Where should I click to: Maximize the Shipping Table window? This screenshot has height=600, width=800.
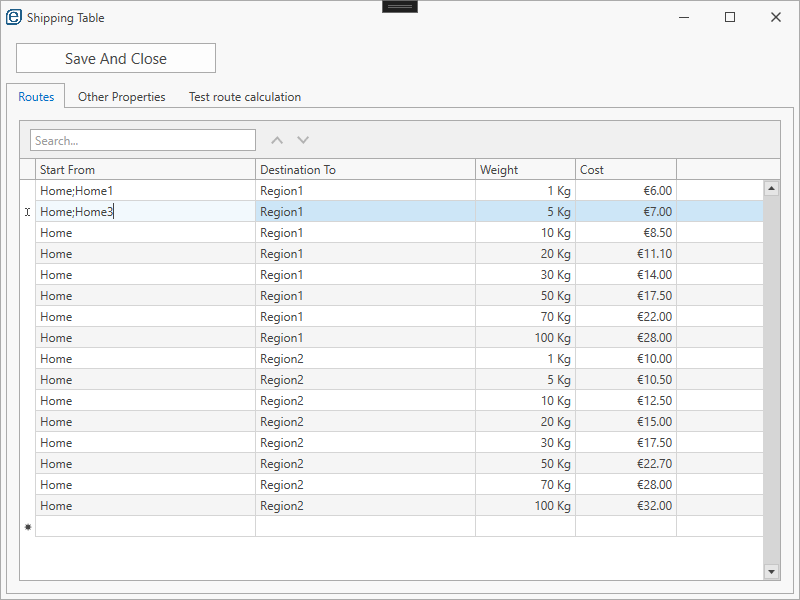click(x=730, y=17)
